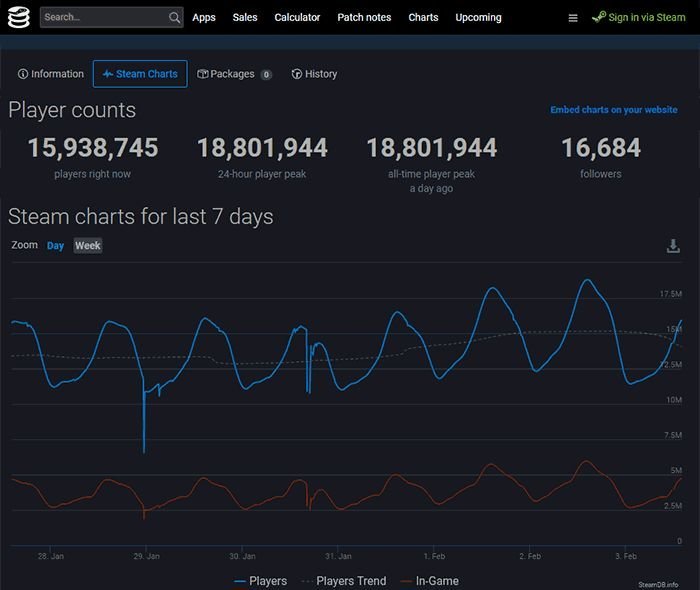Download chart data via download icon

click(x=673, y=246)
